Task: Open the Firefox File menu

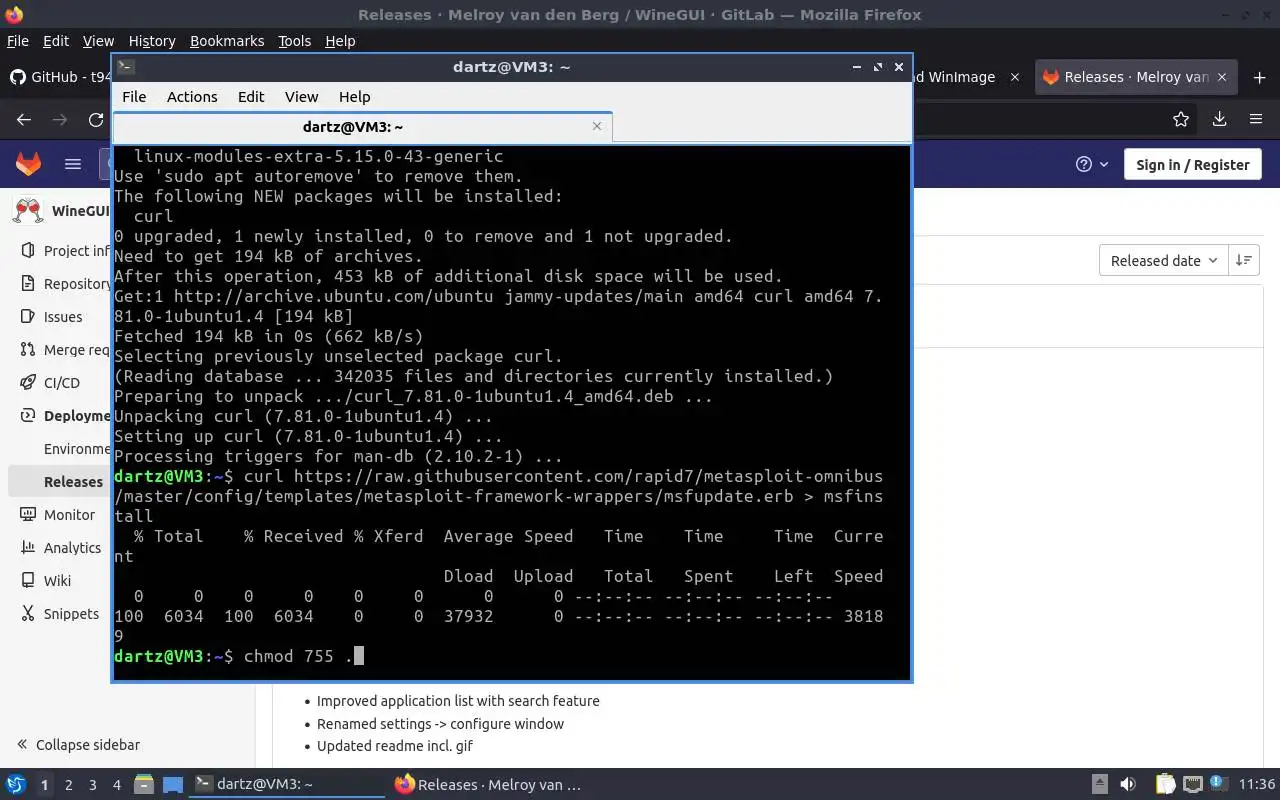Action: point(18,41)
